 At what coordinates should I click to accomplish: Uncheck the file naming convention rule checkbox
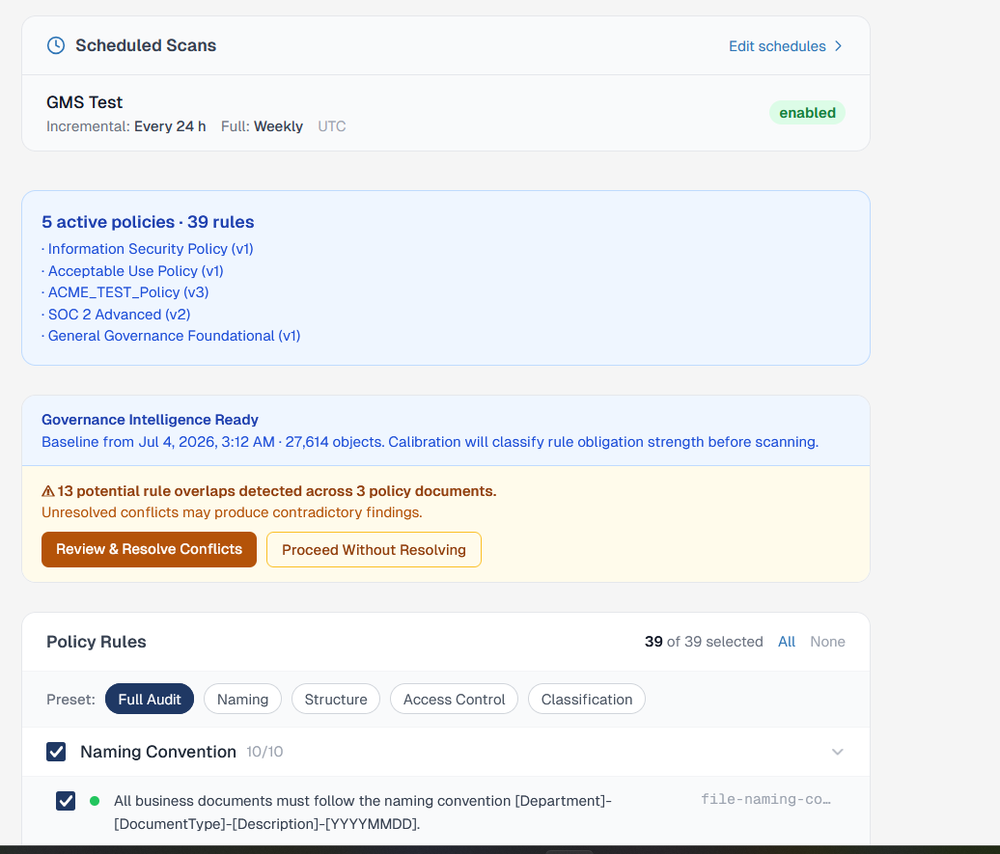[66, 801]
